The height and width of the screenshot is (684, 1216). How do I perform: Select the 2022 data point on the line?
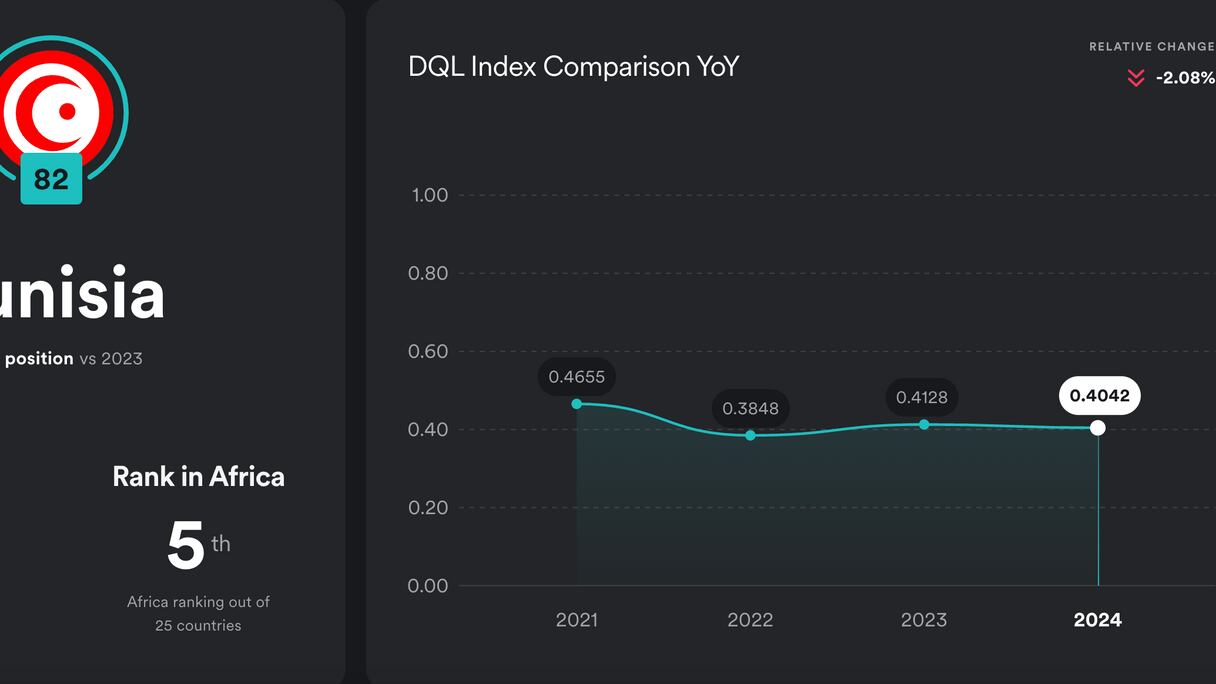[751, 435]
